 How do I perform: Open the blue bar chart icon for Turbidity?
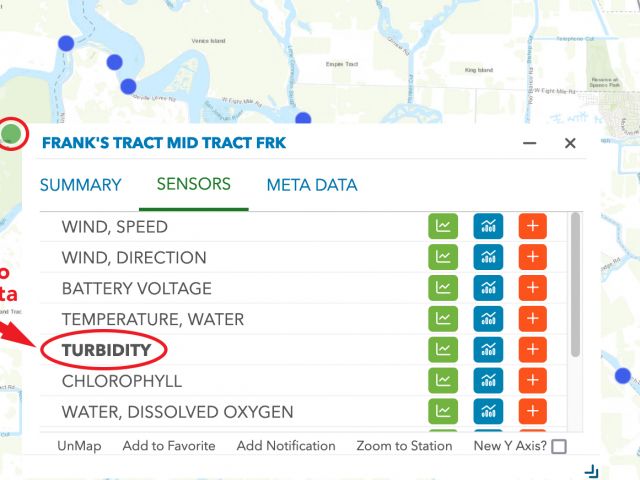488,349
